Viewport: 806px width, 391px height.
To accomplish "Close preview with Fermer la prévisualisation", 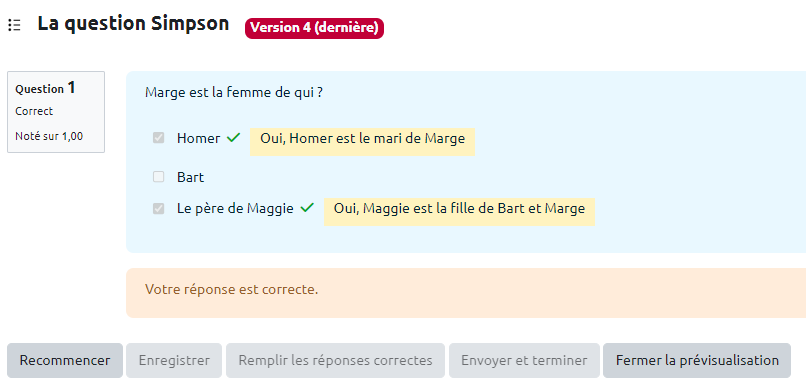I will pyautogui.click(x=697, y=360).
